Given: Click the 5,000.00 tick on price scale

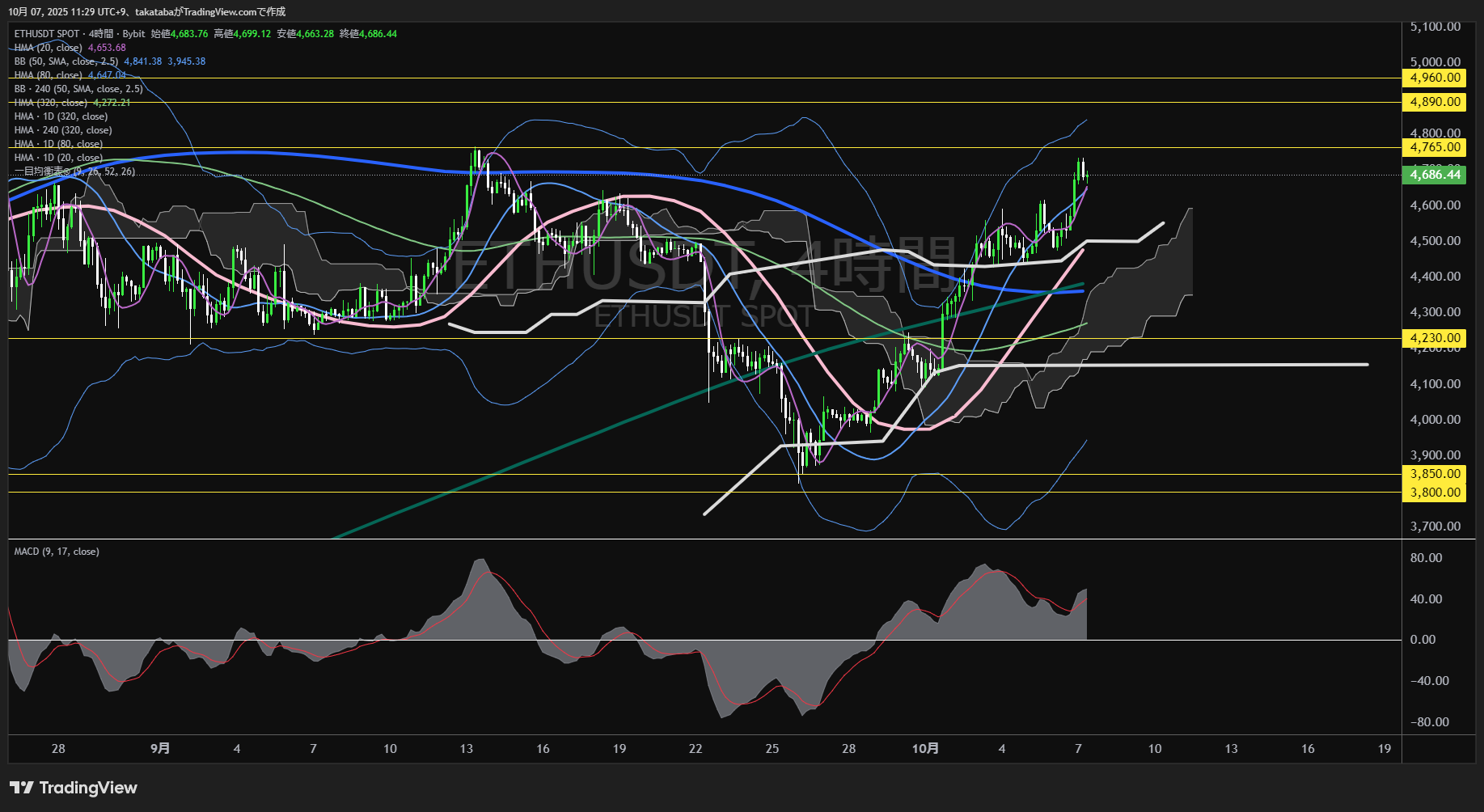Looking at the screenshot, I should (1435, 62).
